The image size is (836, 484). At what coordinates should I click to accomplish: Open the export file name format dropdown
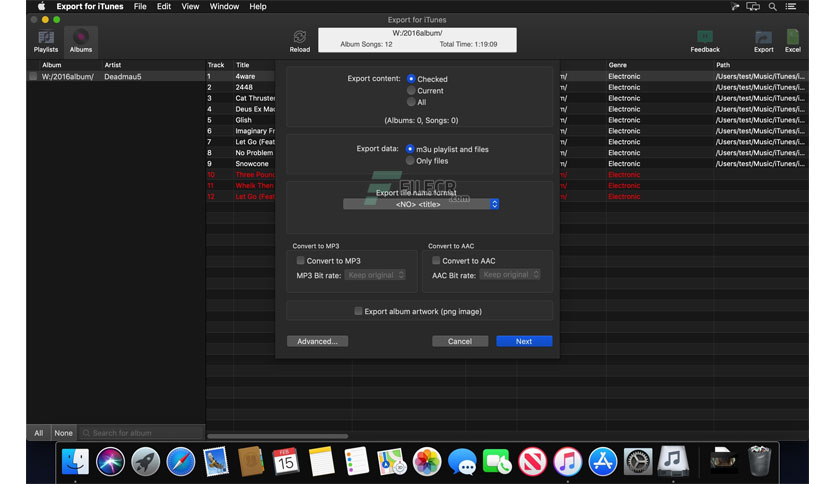[x=421, y=204]
